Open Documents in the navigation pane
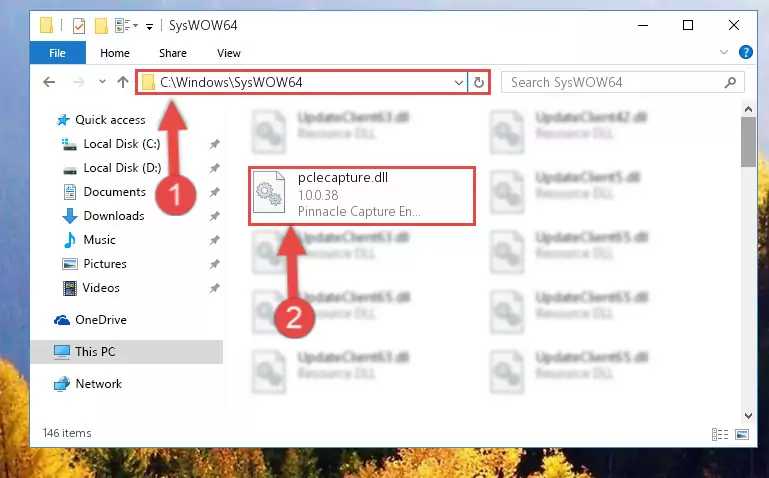 click(114, 192)
